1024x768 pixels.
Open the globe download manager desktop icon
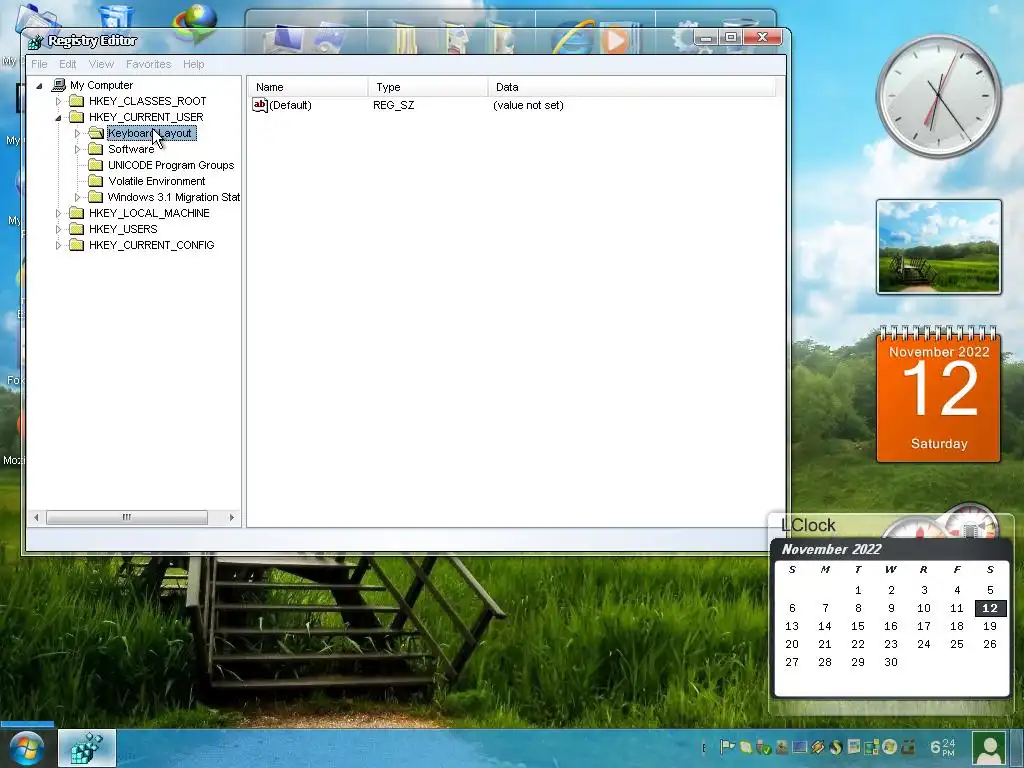[x=195, y=23]
